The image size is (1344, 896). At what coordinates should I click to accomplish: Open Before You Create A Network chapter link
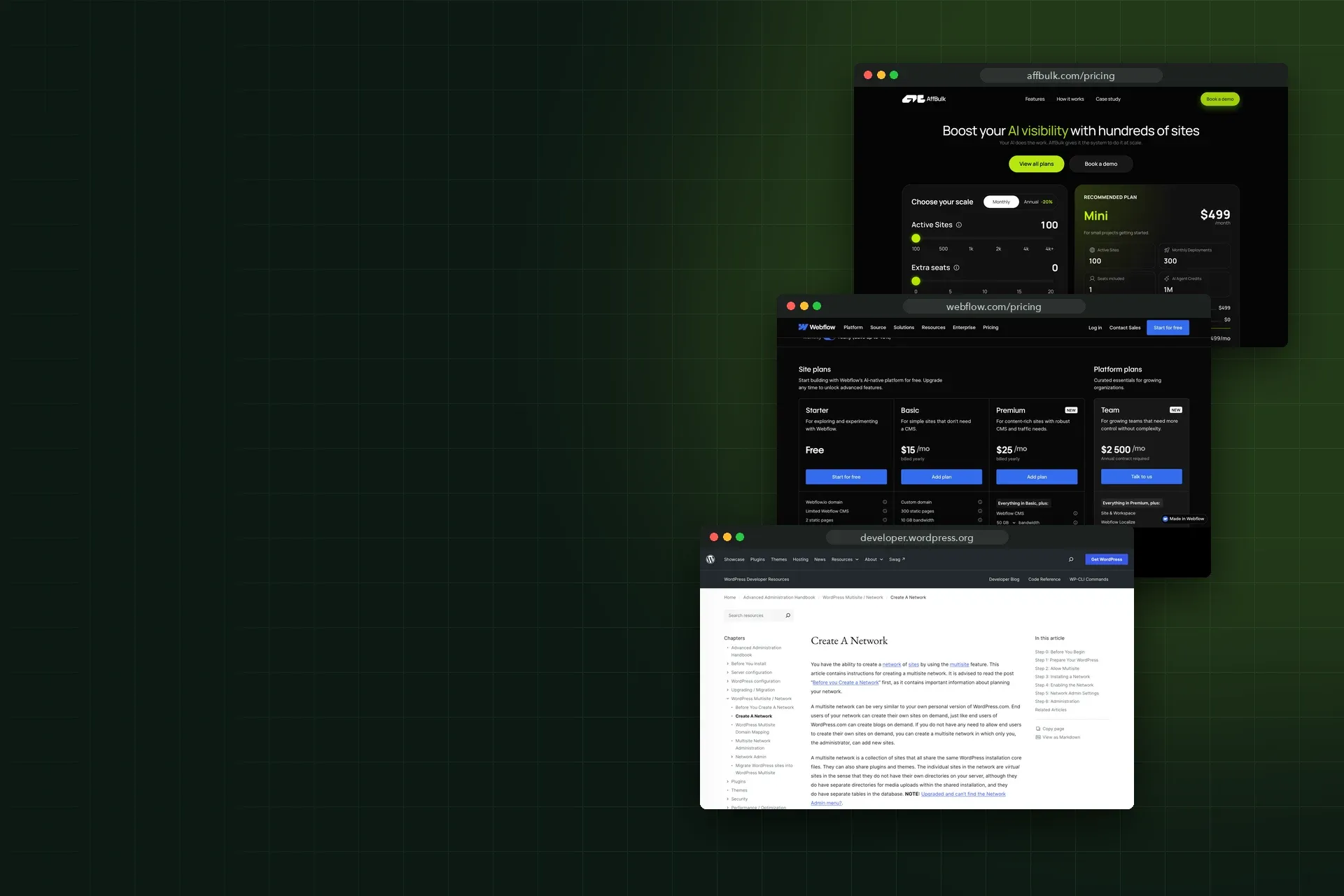pyautogui.click(x=764, y=708)
